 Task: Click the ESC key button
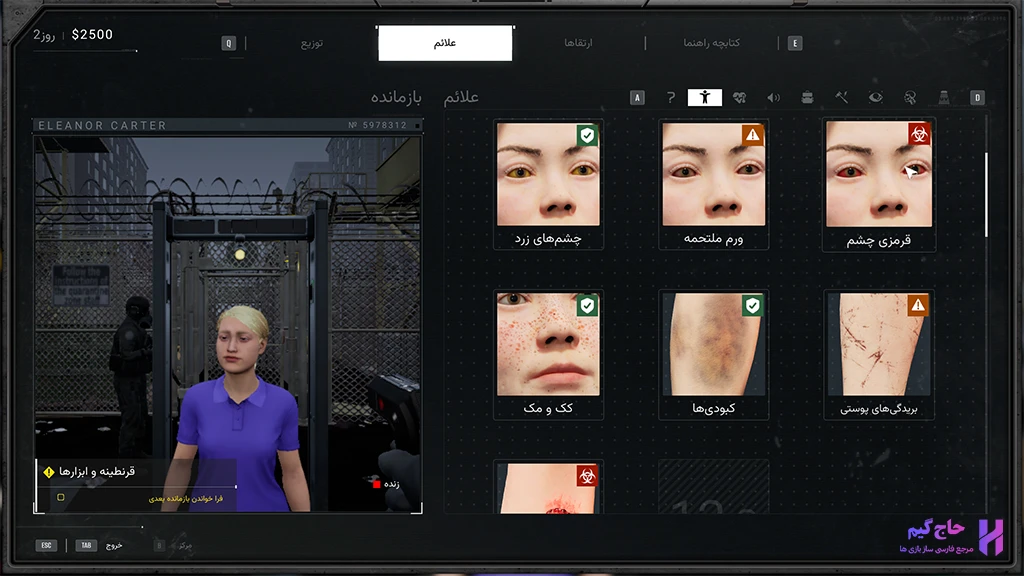coord(46,545)
